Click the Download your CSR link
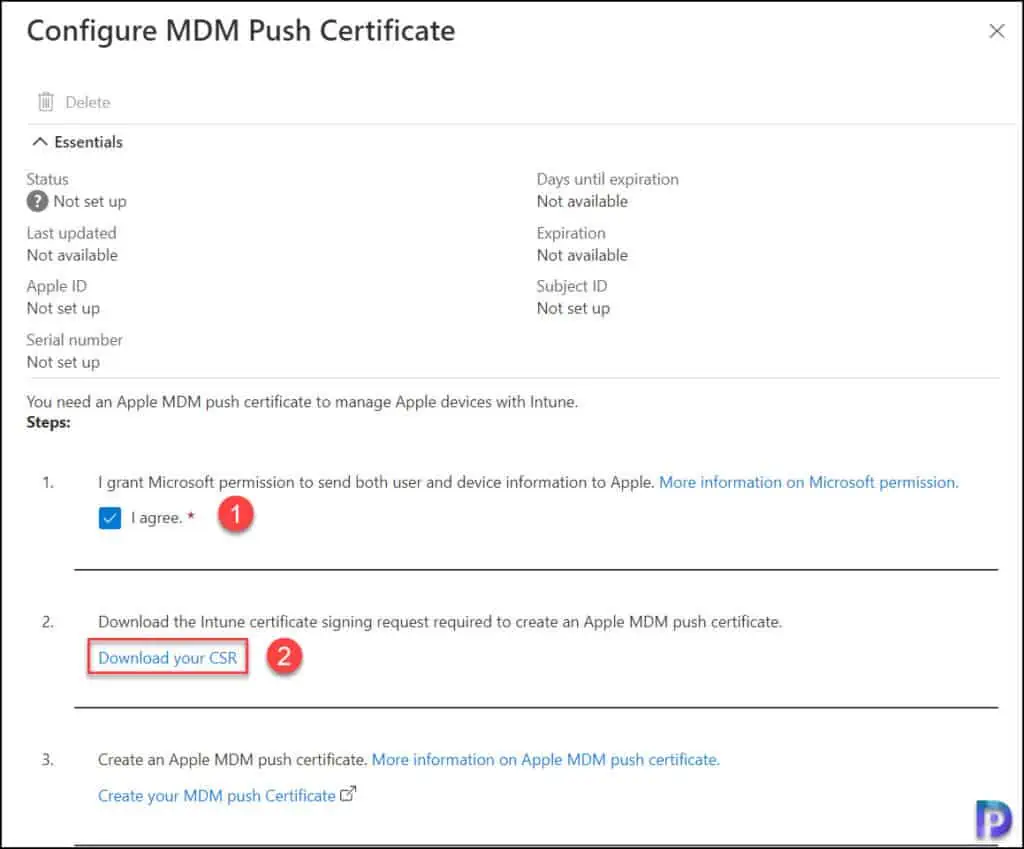 (x=168, y=658)
